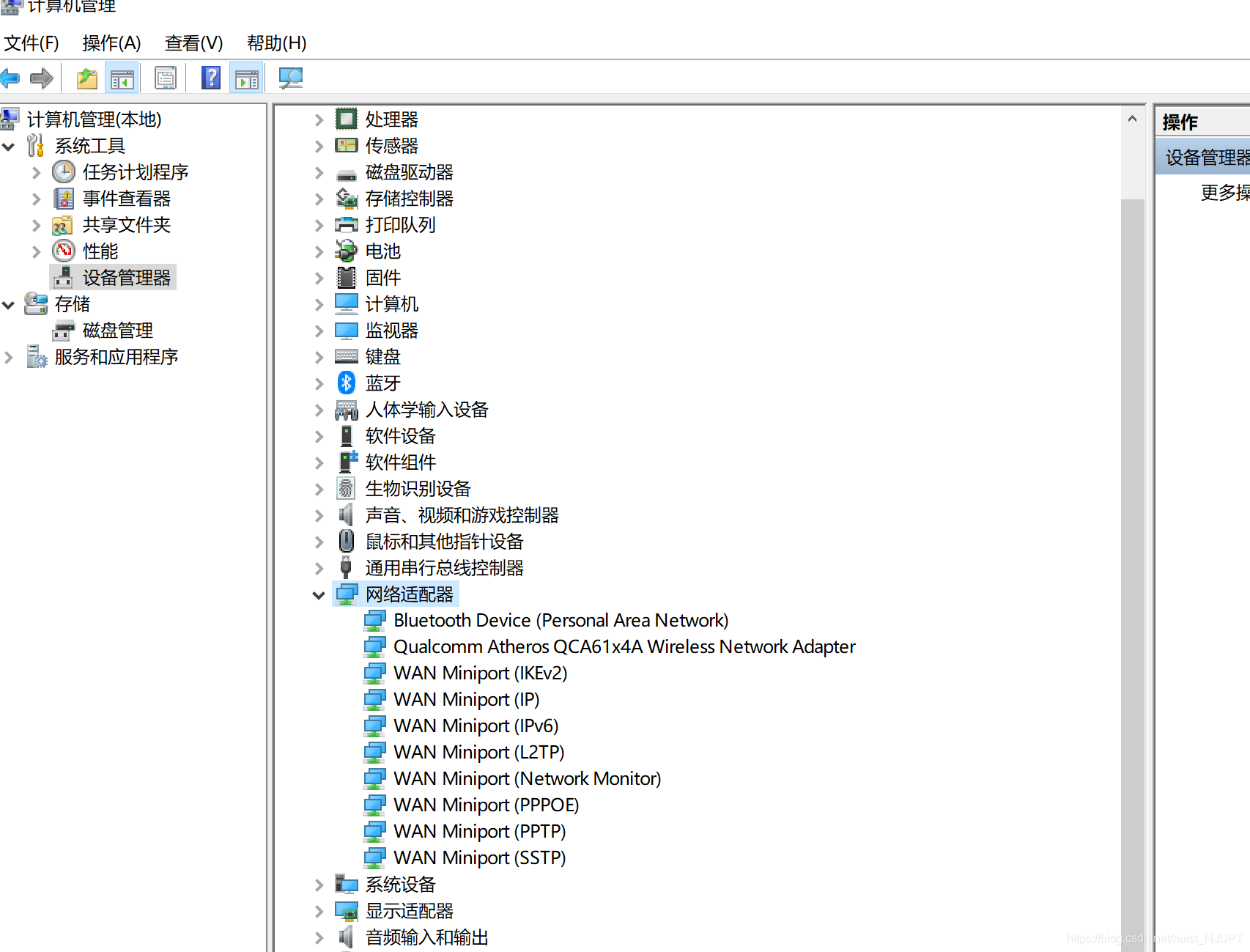The height and width of the screenshot is (952, 1250).
Task: Open the 帮助(H) menu
Action: tap(277, 43)
